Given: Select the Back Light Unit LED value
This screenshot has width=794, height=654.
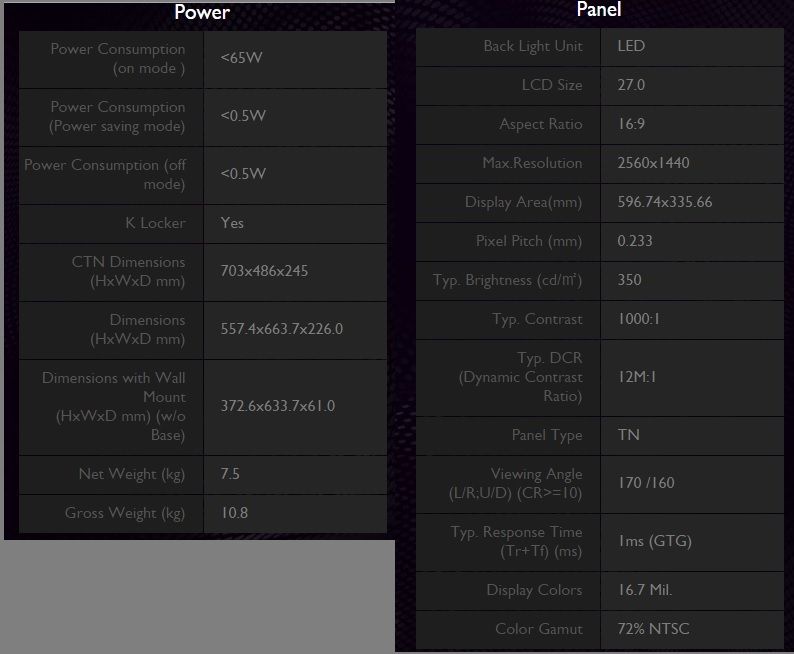Looking at the screenshot, I should point(631,46).
